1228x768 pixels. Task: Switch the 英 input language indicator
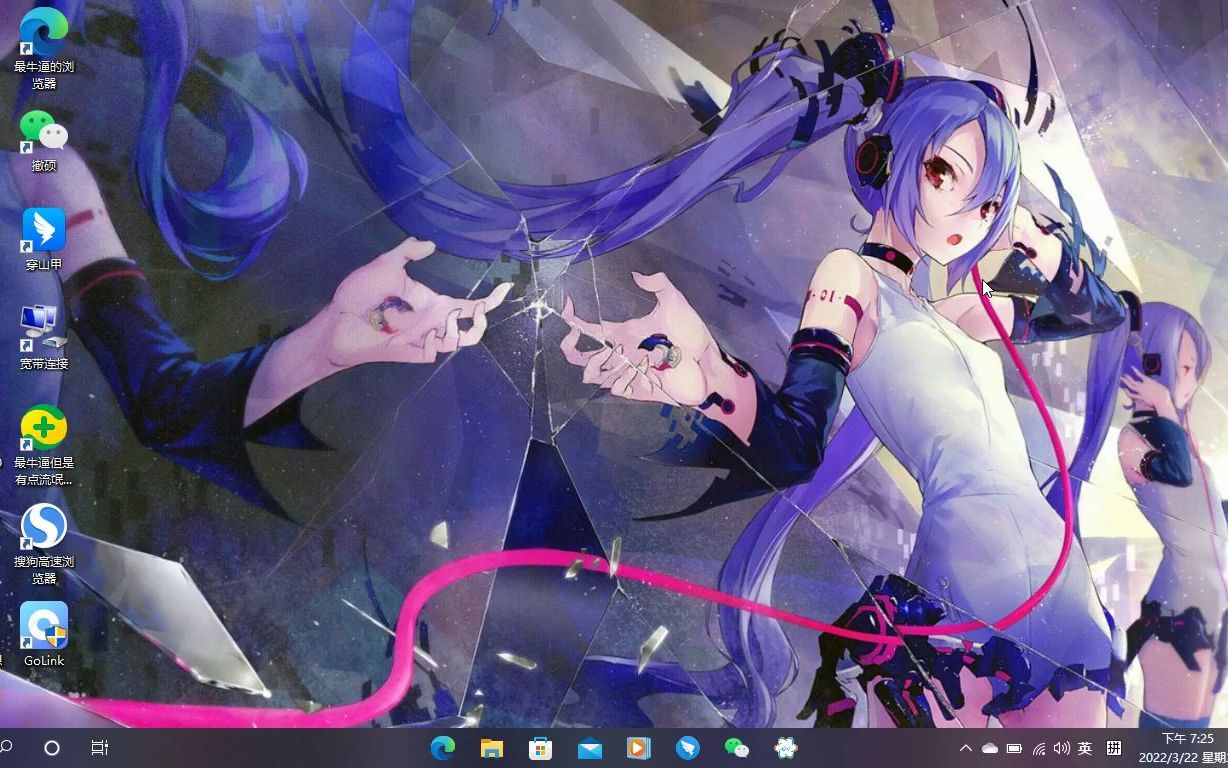tap(1083, 747)
